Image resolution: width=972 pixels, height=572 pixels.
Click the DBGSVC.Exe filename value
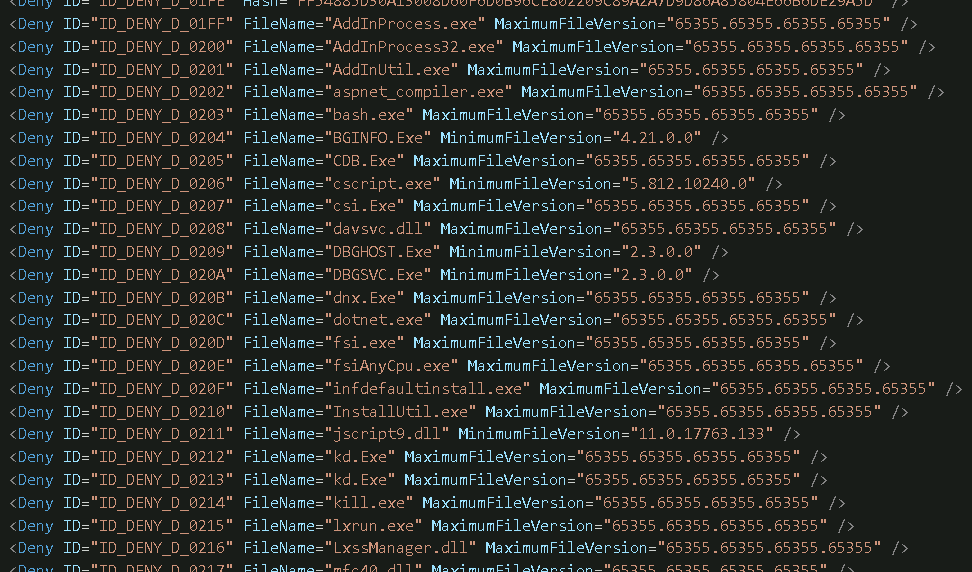click(x=377, y=275)
